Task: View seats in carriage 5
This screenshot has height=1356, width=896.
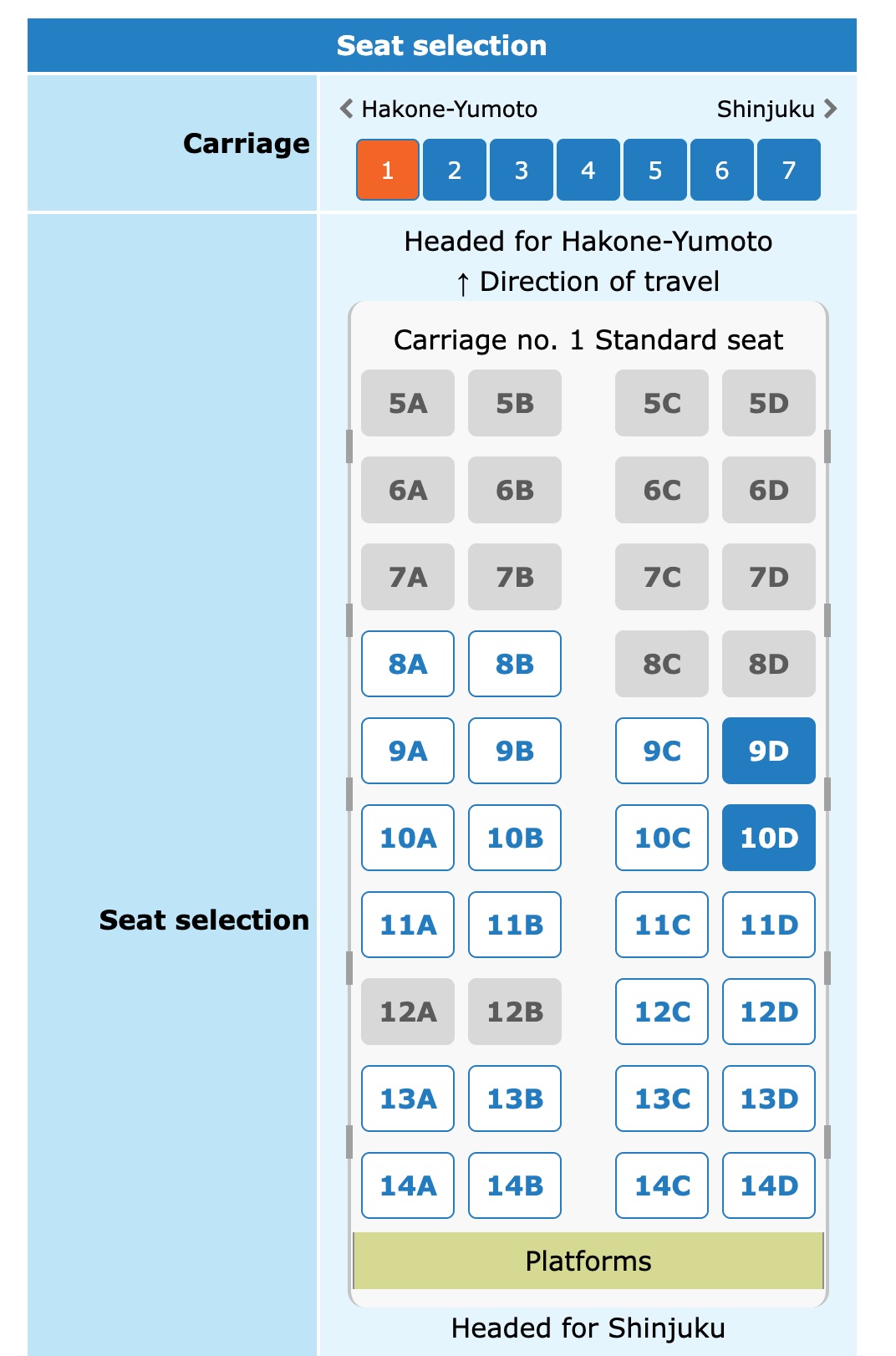Action: tap(654, 170)
